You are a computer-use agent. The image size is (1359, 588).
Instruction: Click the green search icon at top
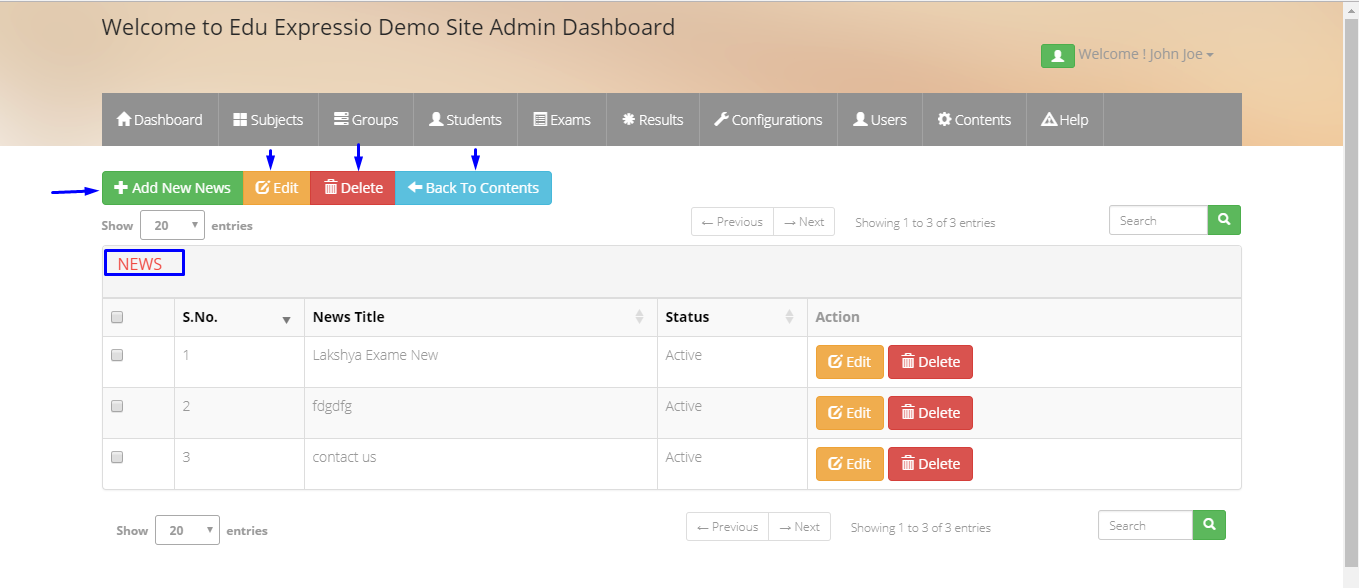[x=1224, y=220]
